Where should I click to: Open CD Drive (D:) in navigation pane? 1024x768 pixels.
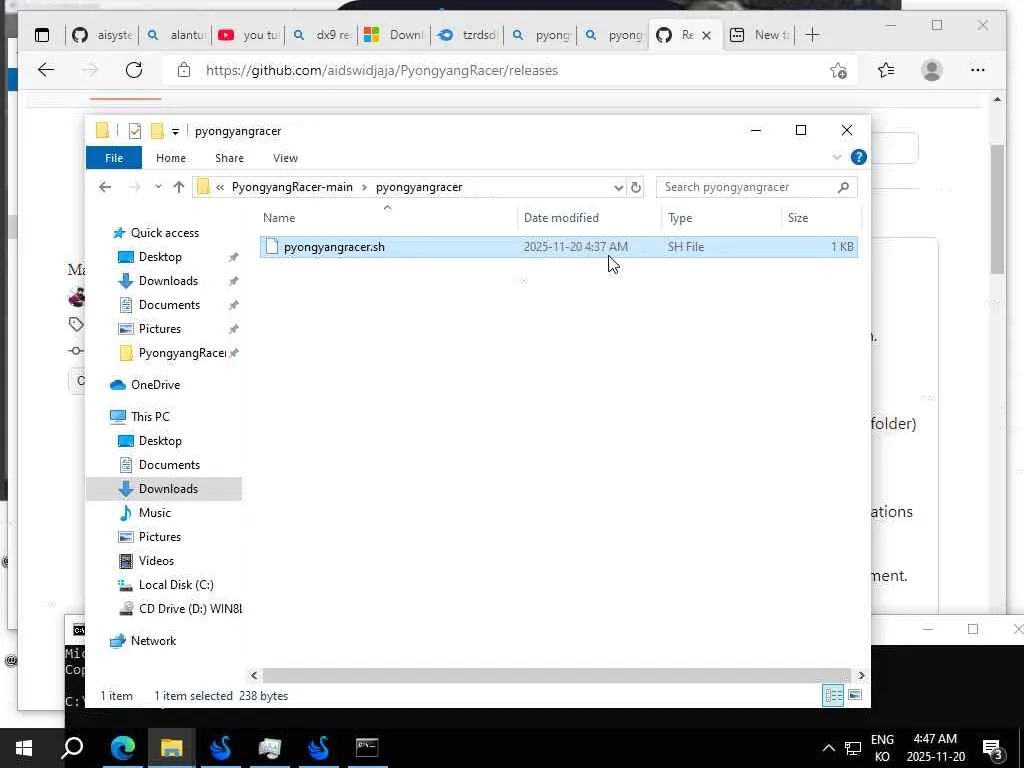tap(190, 609)
